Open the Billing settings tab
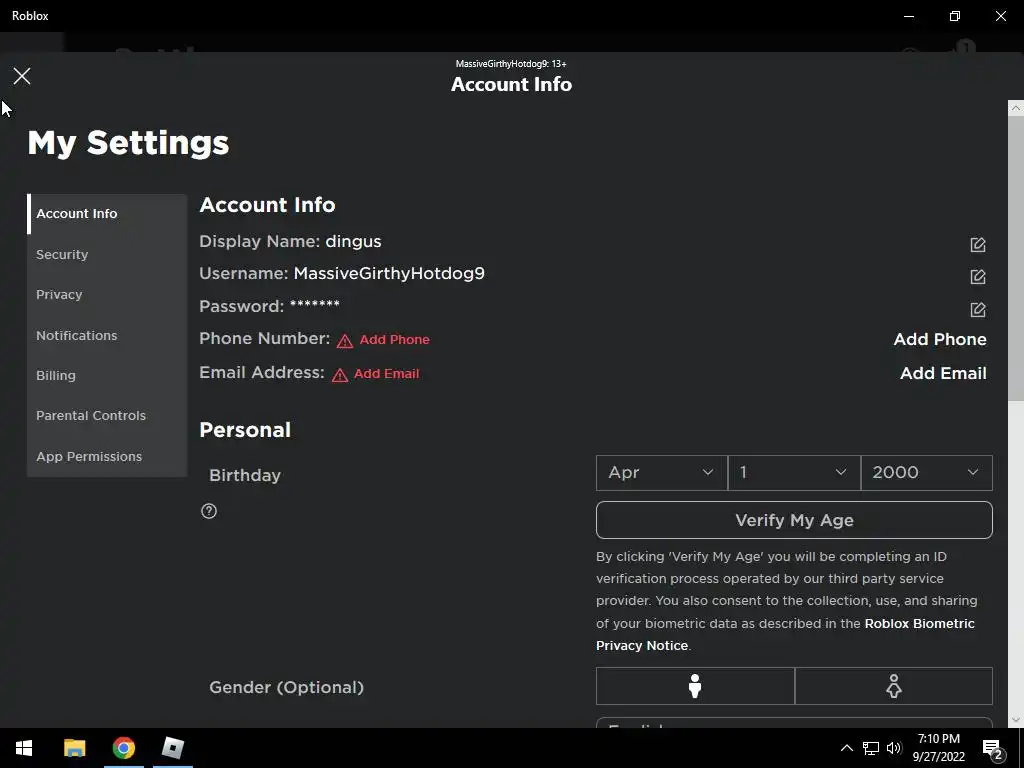 pos(107,376)
